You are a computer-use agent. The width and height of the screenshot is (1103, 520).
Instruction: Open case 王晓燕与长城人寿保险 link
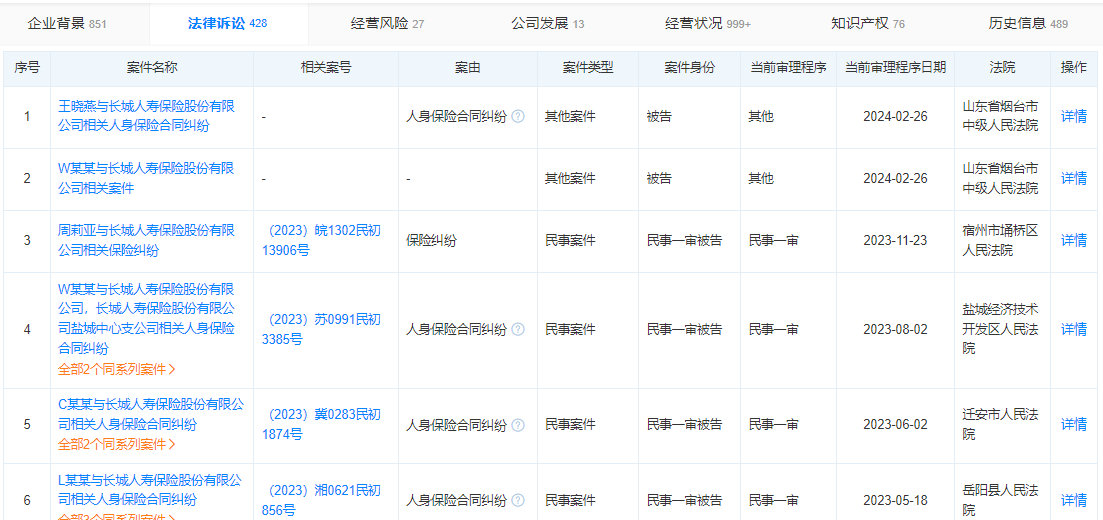[146, 116]
